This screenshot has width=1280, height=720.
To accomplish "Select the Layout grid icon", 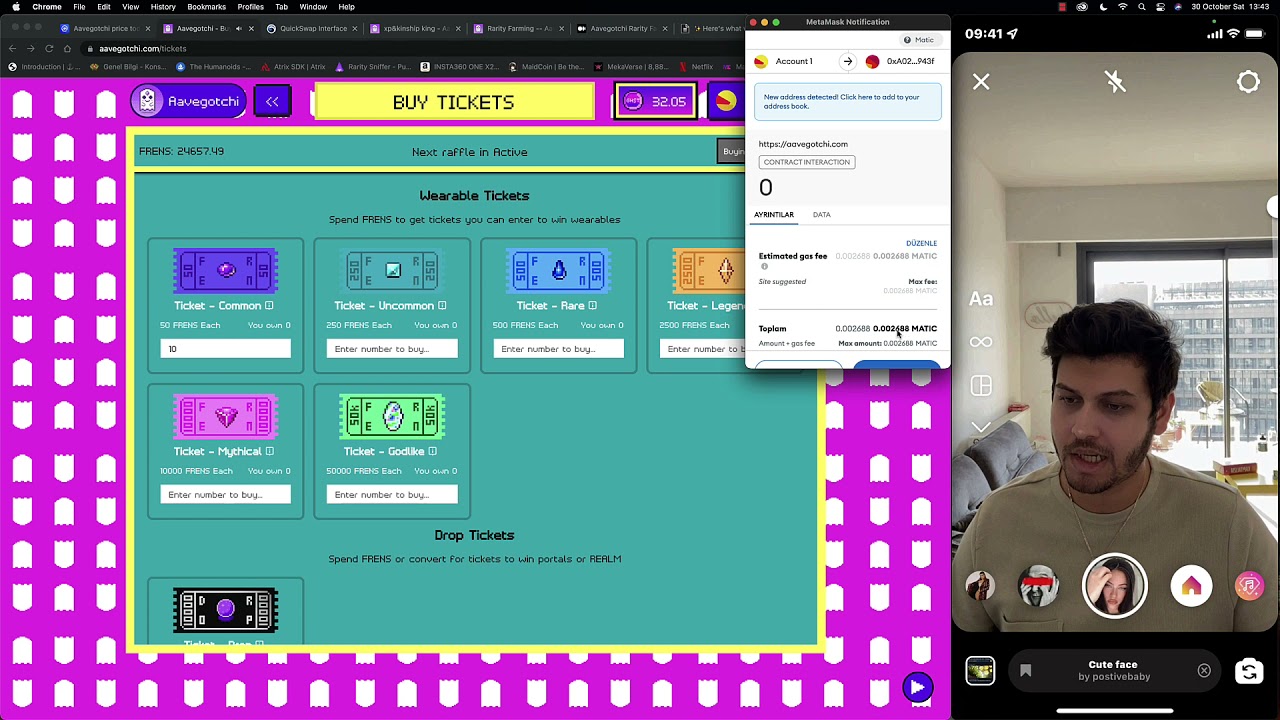I will 981,386.
